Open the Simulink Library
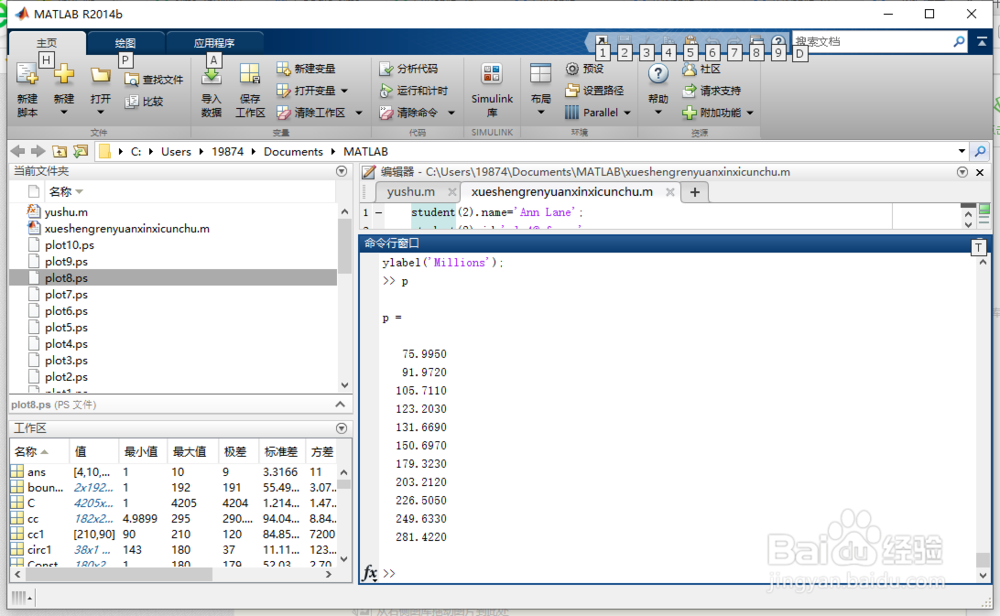Screen dimensions: 1000x616 tap(492, 91)
